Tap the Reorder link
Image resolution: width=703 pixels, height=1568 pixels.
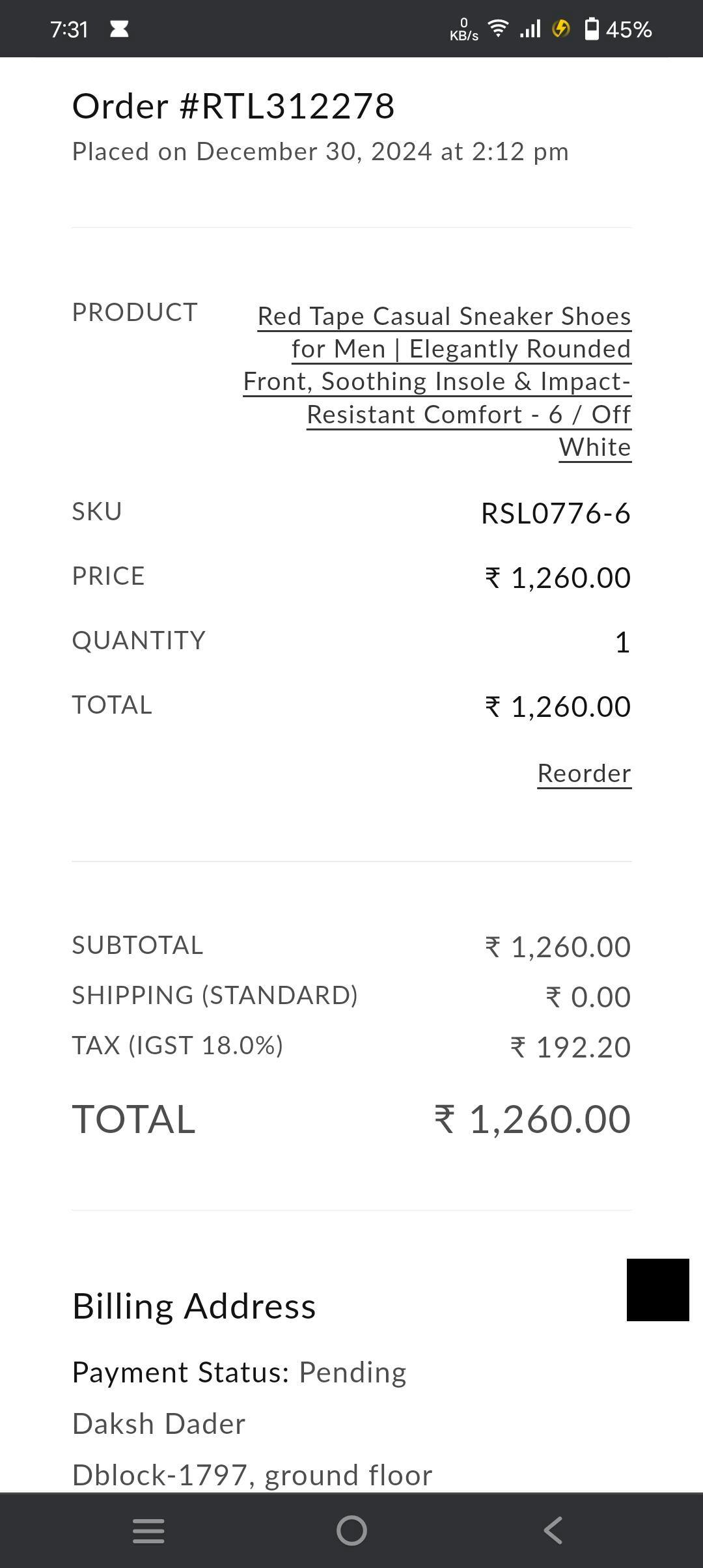584,773
